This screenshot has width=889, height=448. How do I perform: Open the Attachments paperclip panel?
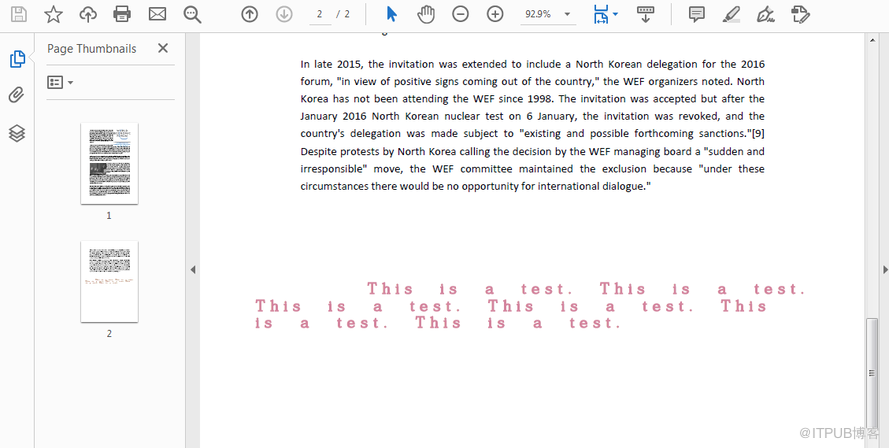pyautogui.click(x=16, y=96)
